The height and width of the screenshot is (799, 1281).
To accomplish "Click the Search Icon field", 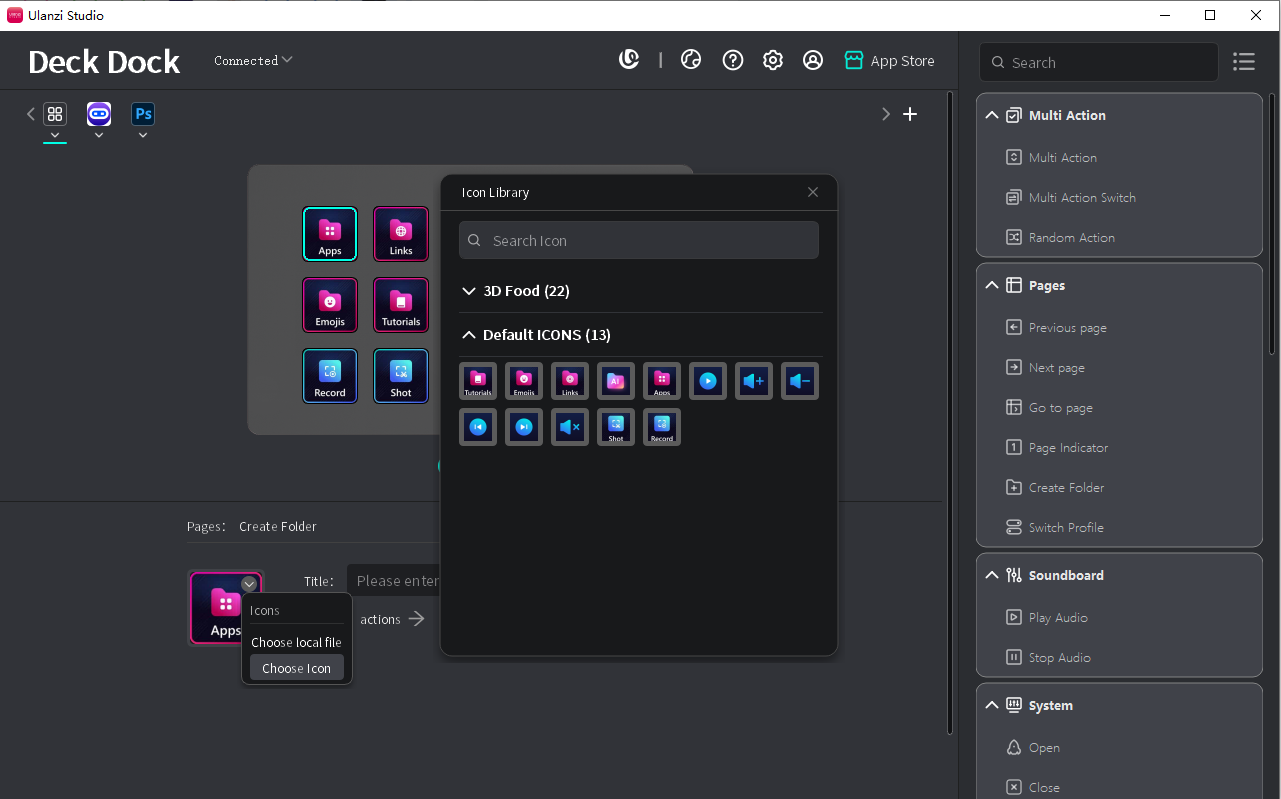I will tap(639, 241).
